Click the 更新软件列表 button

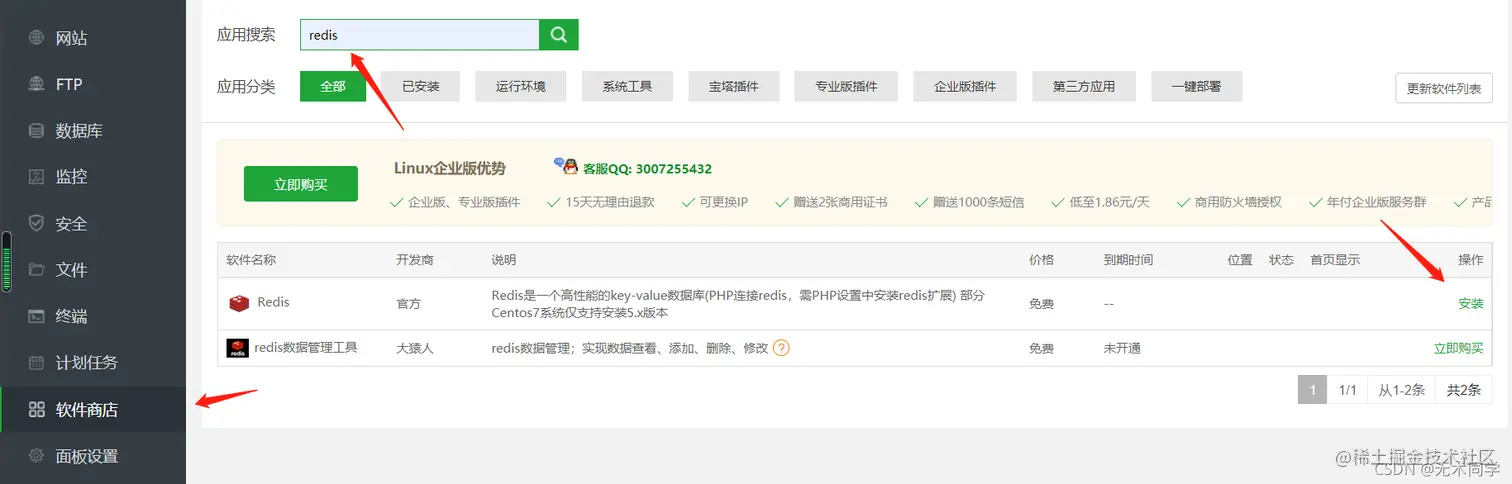pos(1444,88)
